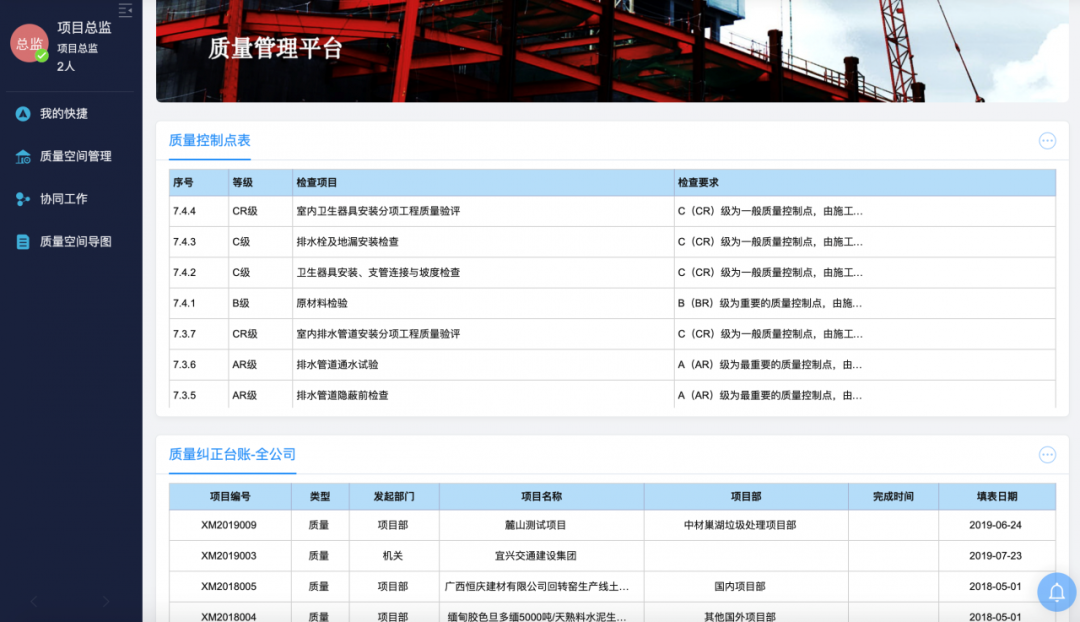
Task: Click the 项目总监 user name
Action: coord(84,28)
